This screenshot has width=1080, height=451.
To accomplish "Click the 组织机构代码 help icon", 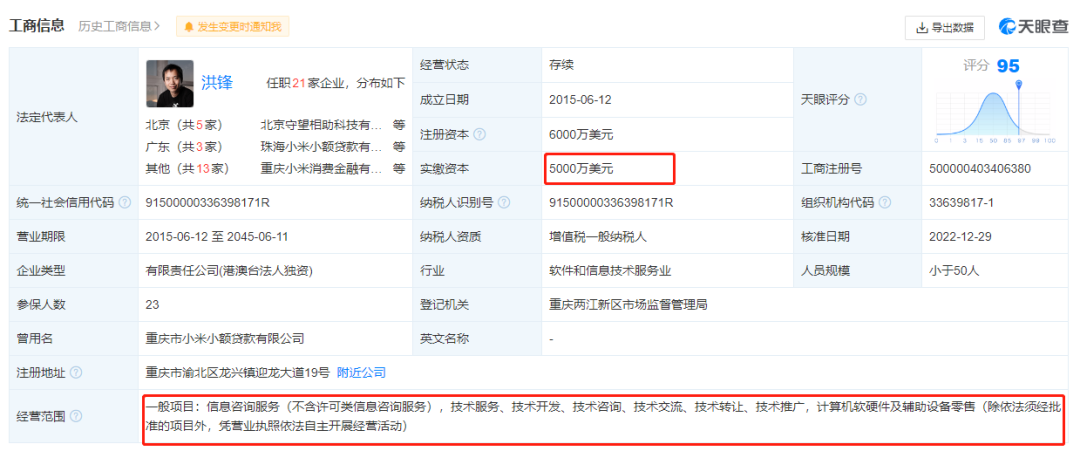I will pos(885,202).
